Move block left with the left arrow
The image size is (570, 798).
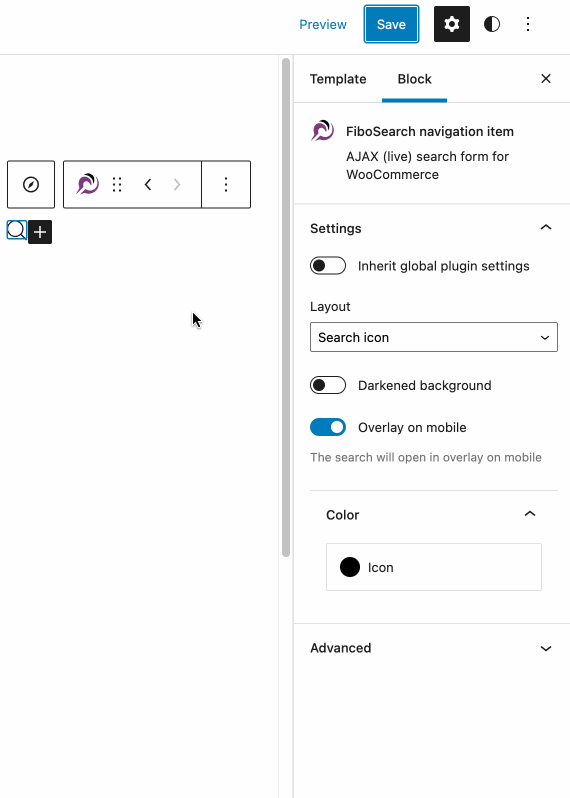(x=148, y=184)
